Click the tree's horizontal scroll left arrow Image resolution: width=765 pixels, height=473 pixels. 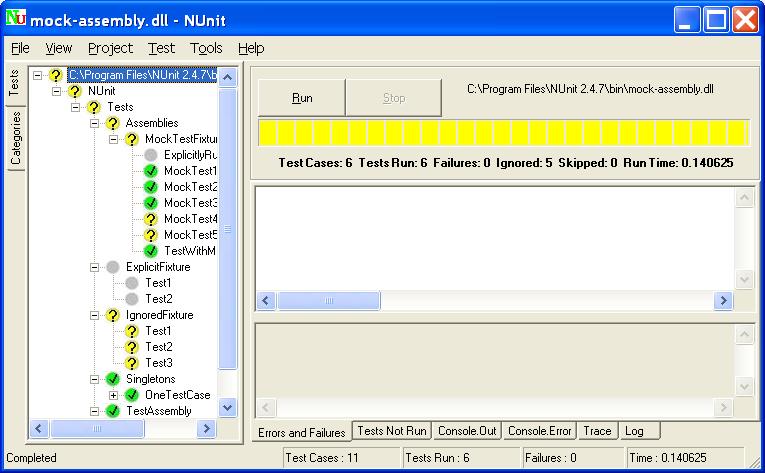40,429
